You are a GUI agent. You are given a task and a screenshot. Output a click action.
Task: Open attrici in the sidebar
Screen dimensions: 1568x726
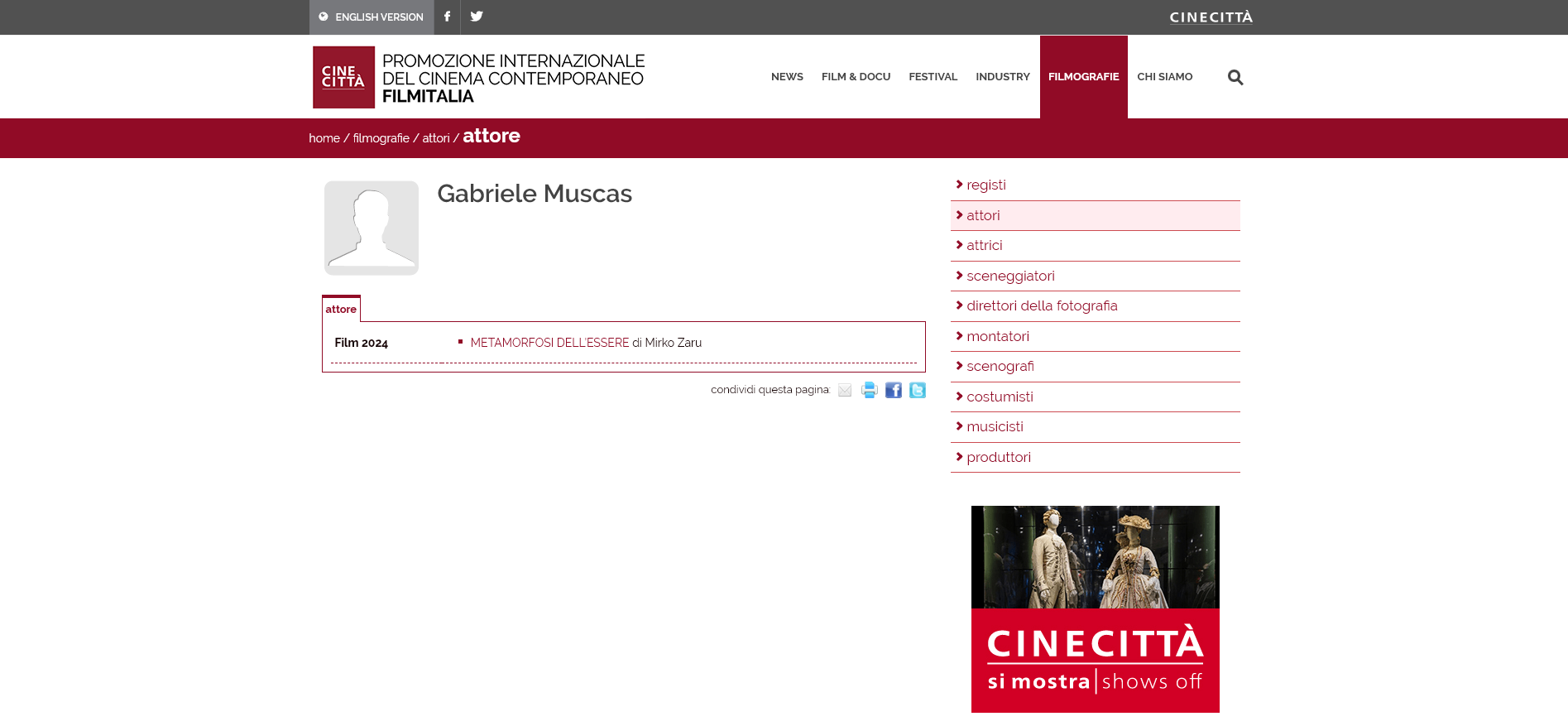pyautogui.click(x=1095, y=246)
